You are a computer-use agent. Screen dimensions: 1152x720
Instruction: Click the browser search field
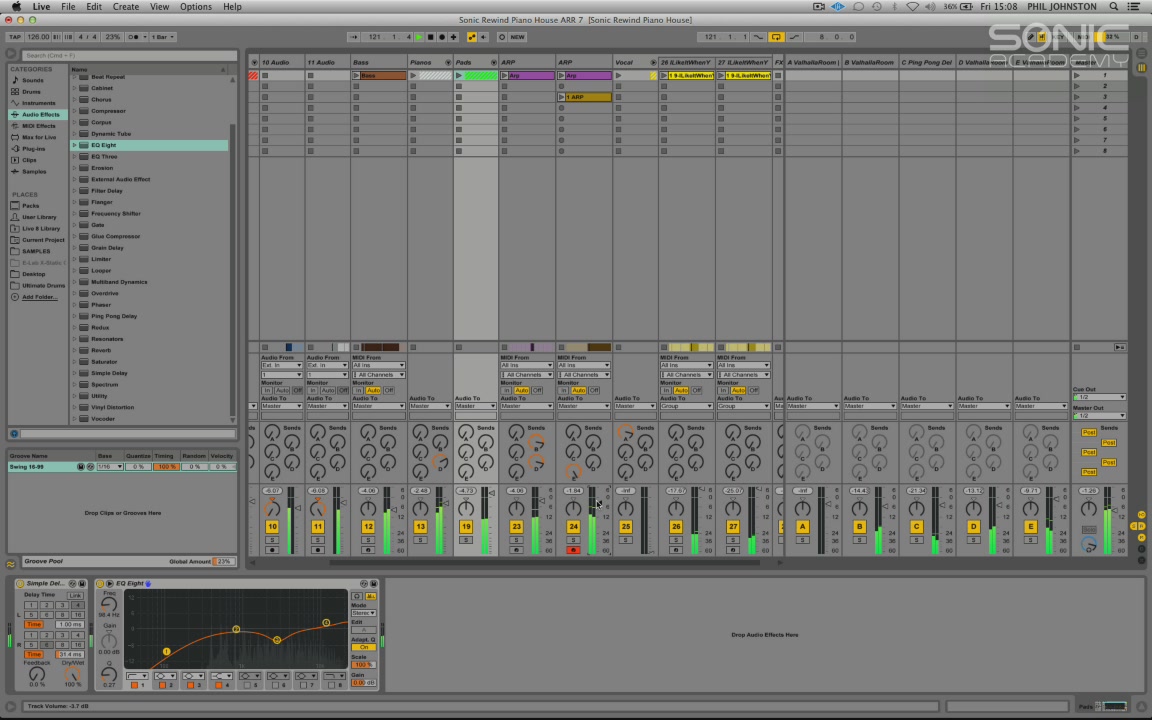pyautogui.click(x=129, y=55)
